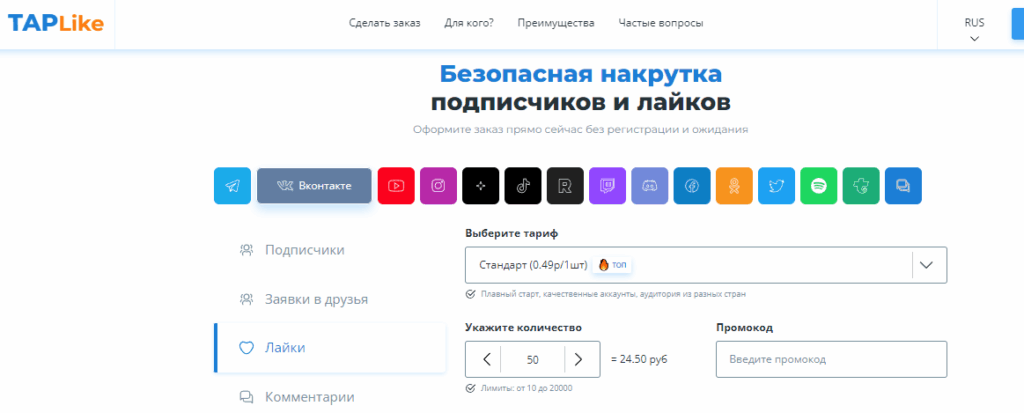Click the people icon beside Подписчики

click(246, 250)
